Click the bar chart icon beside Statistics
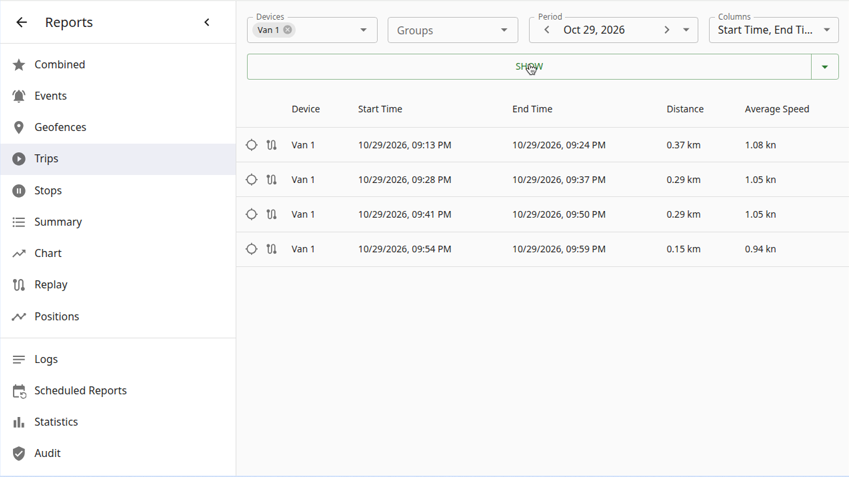The height and width of the screenshot is (477, 849). pos(19,422)
